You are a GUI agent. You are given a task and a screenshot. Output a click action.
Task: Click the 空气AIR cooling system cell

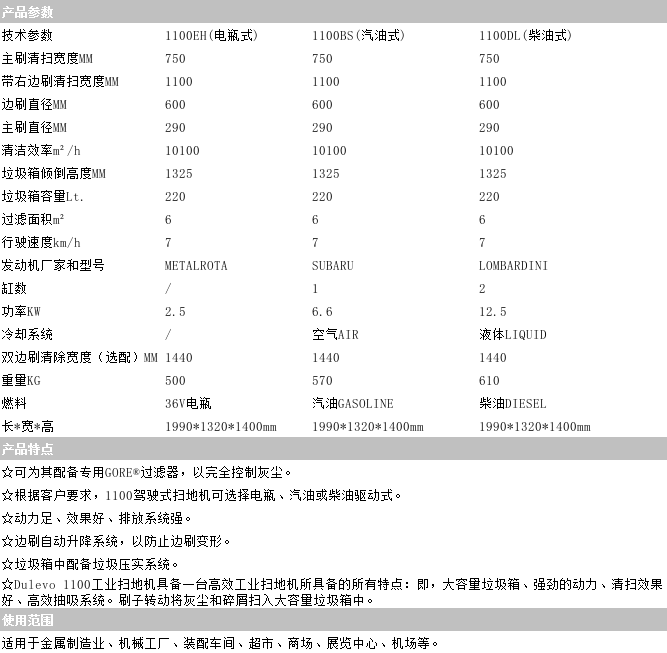335,335
